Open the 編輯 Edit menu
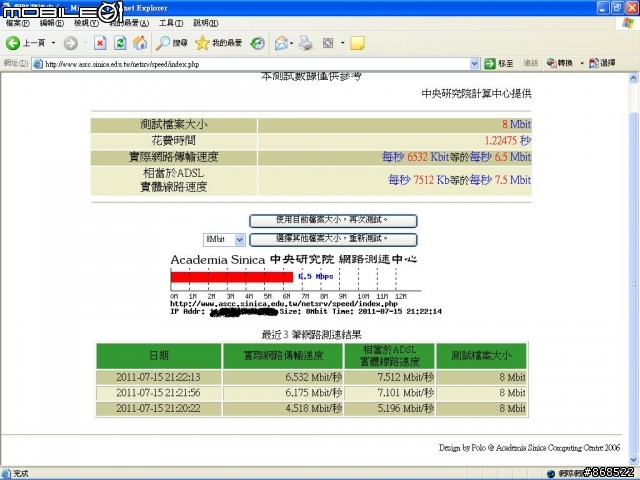The height and width of the screenshot is (480, 640). pos(51,23)
